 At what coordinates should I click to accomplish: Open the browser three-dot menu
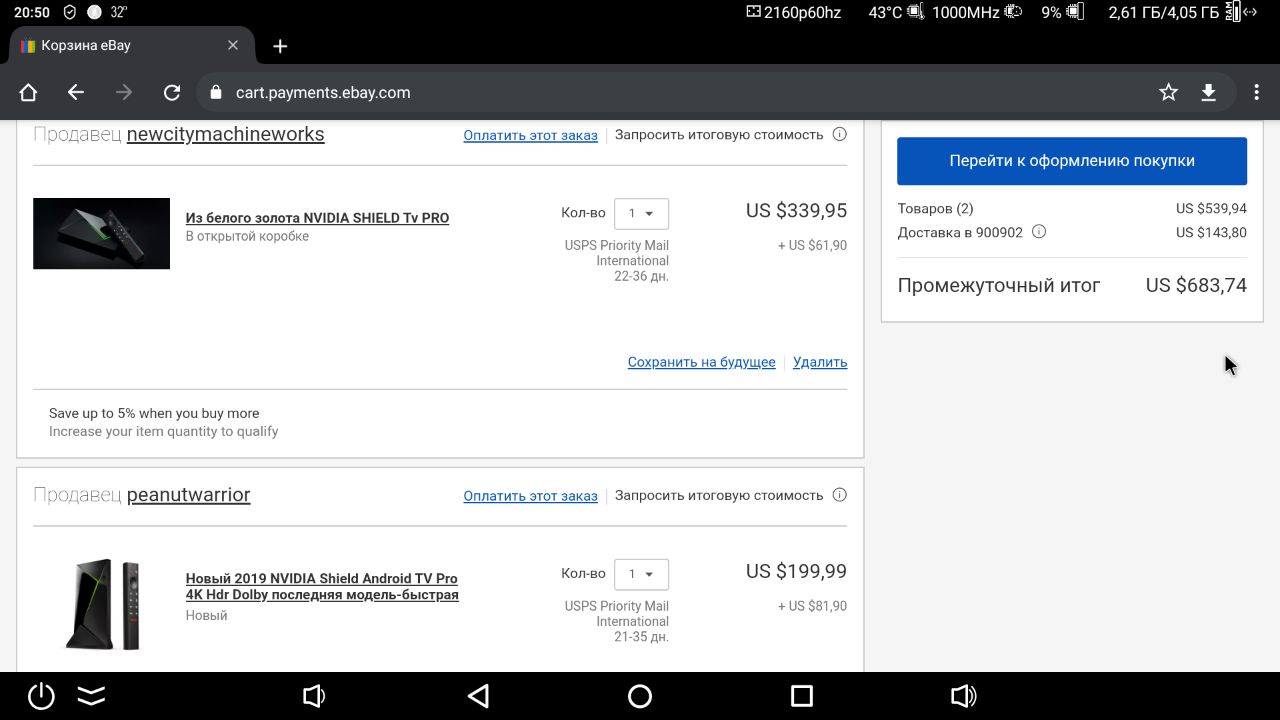pos(1257,92)
